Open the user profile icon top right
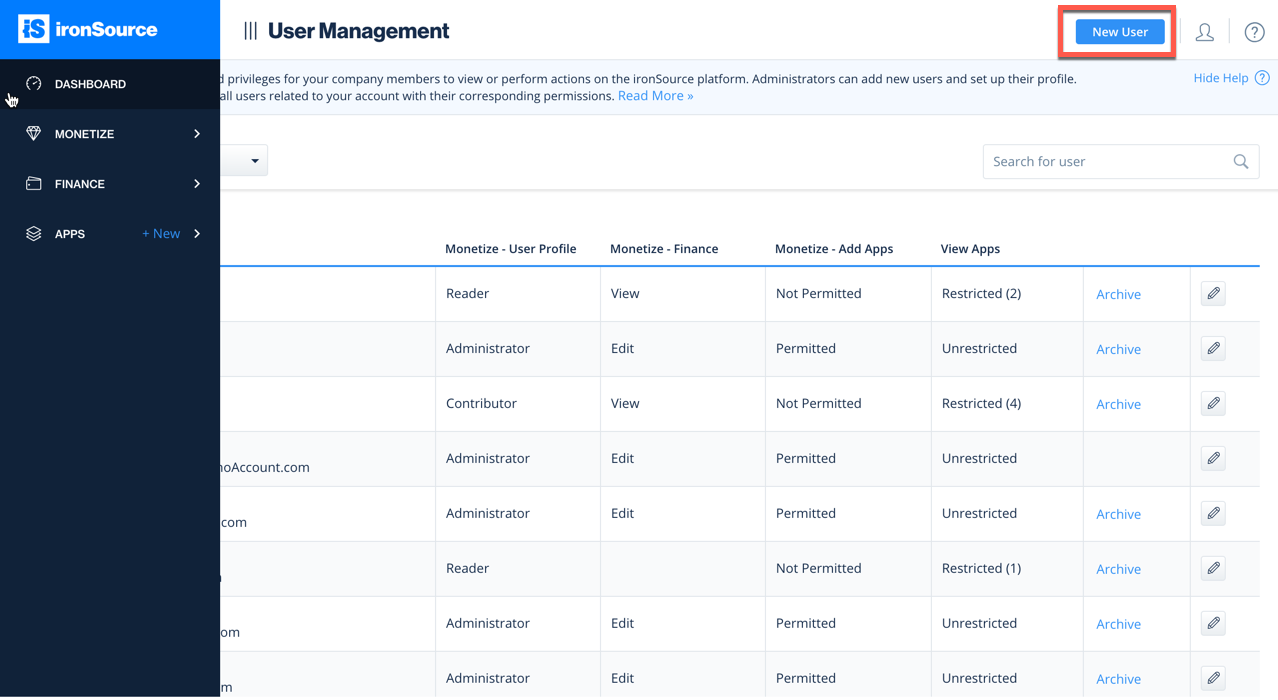This screenshot has width=1278, height=700. [1204, 31]
